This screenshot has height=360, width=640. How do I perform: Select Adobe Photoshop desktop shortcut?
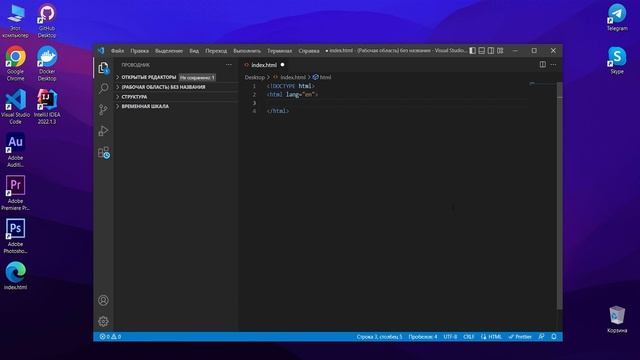[x=16, y=236]
